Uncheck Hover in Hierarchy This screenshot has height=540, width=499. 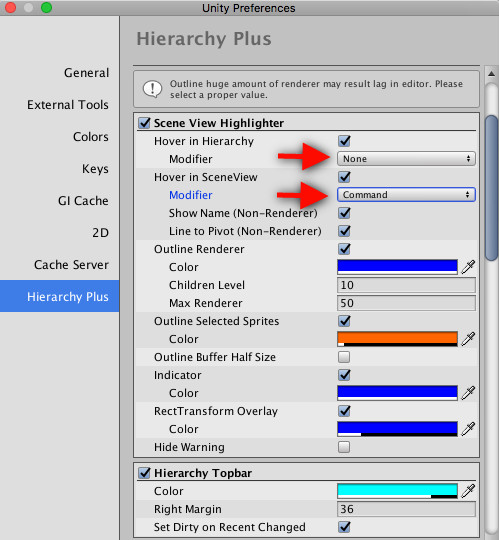point(344,141)
